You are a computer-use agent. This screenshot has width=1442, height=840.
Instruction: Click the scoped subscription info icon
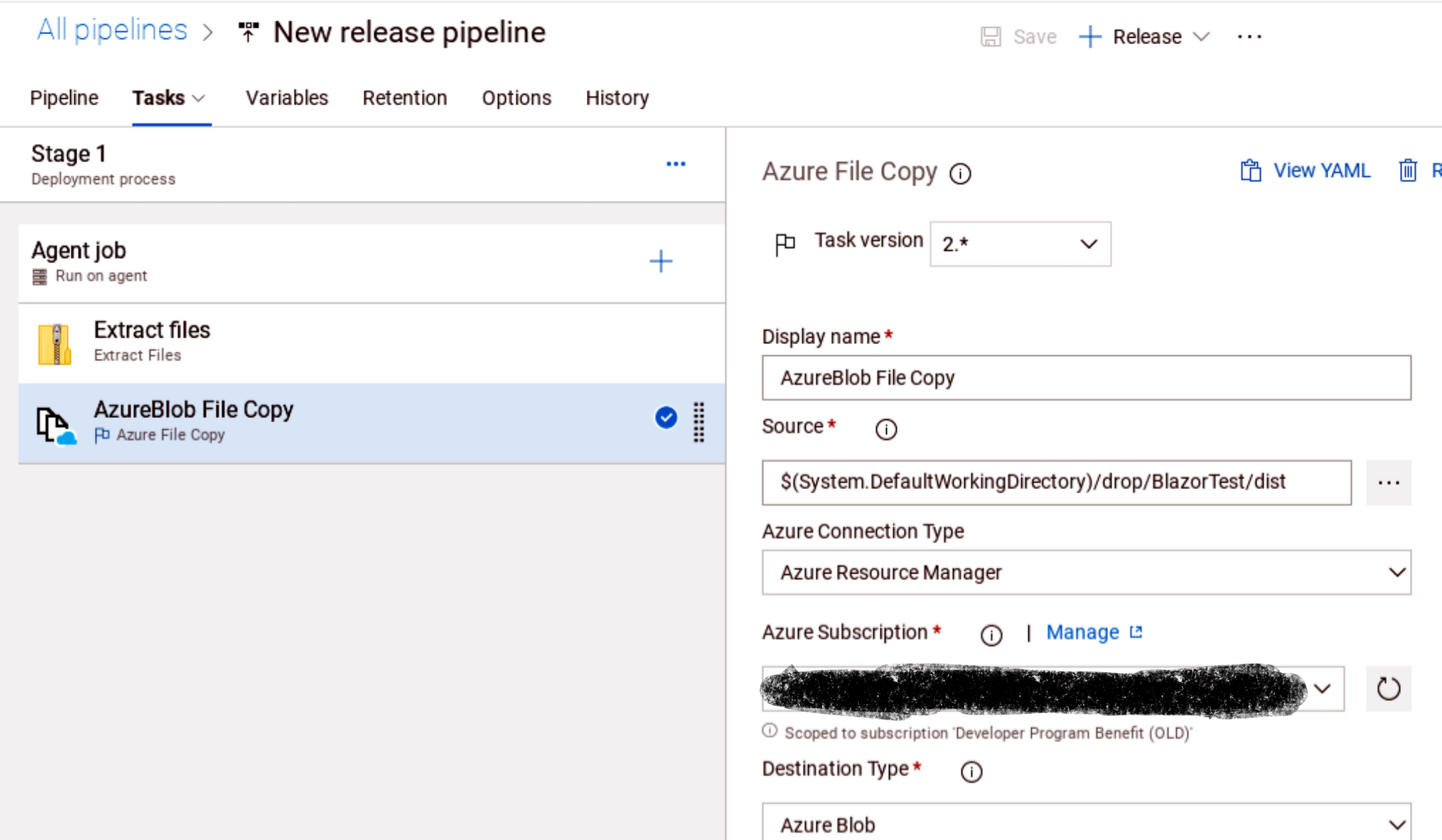point(770,730)
